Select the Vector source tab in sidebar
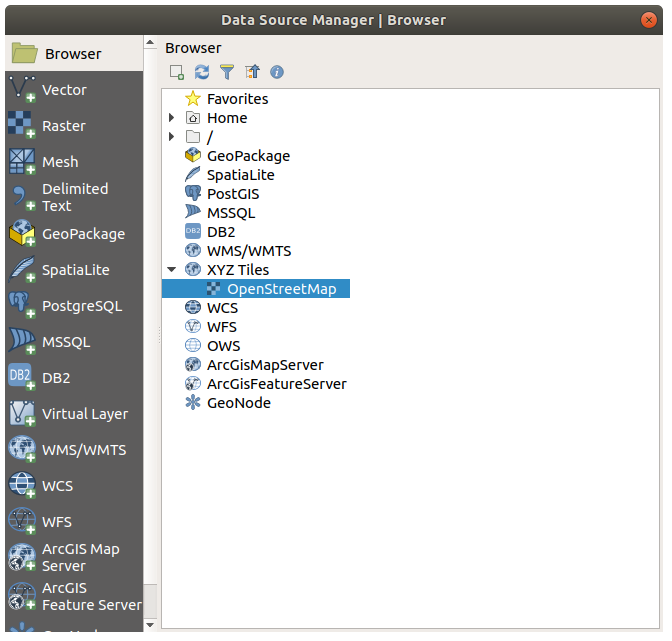 64,90
